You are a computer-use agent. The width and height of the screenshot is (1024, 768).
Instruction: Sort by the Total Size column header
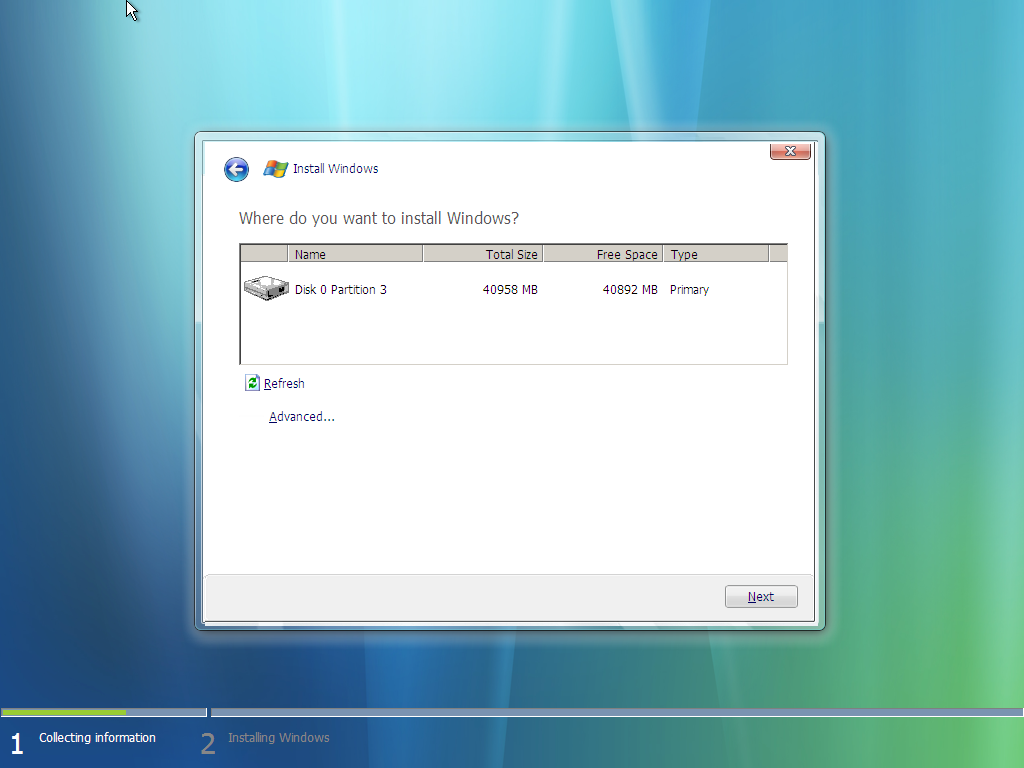(483, 254)
